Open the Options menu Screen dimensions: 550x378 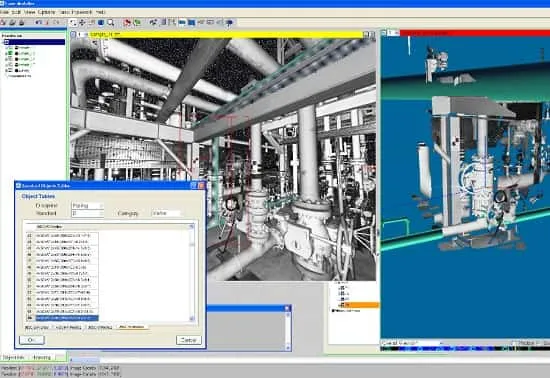click(46, 12)
